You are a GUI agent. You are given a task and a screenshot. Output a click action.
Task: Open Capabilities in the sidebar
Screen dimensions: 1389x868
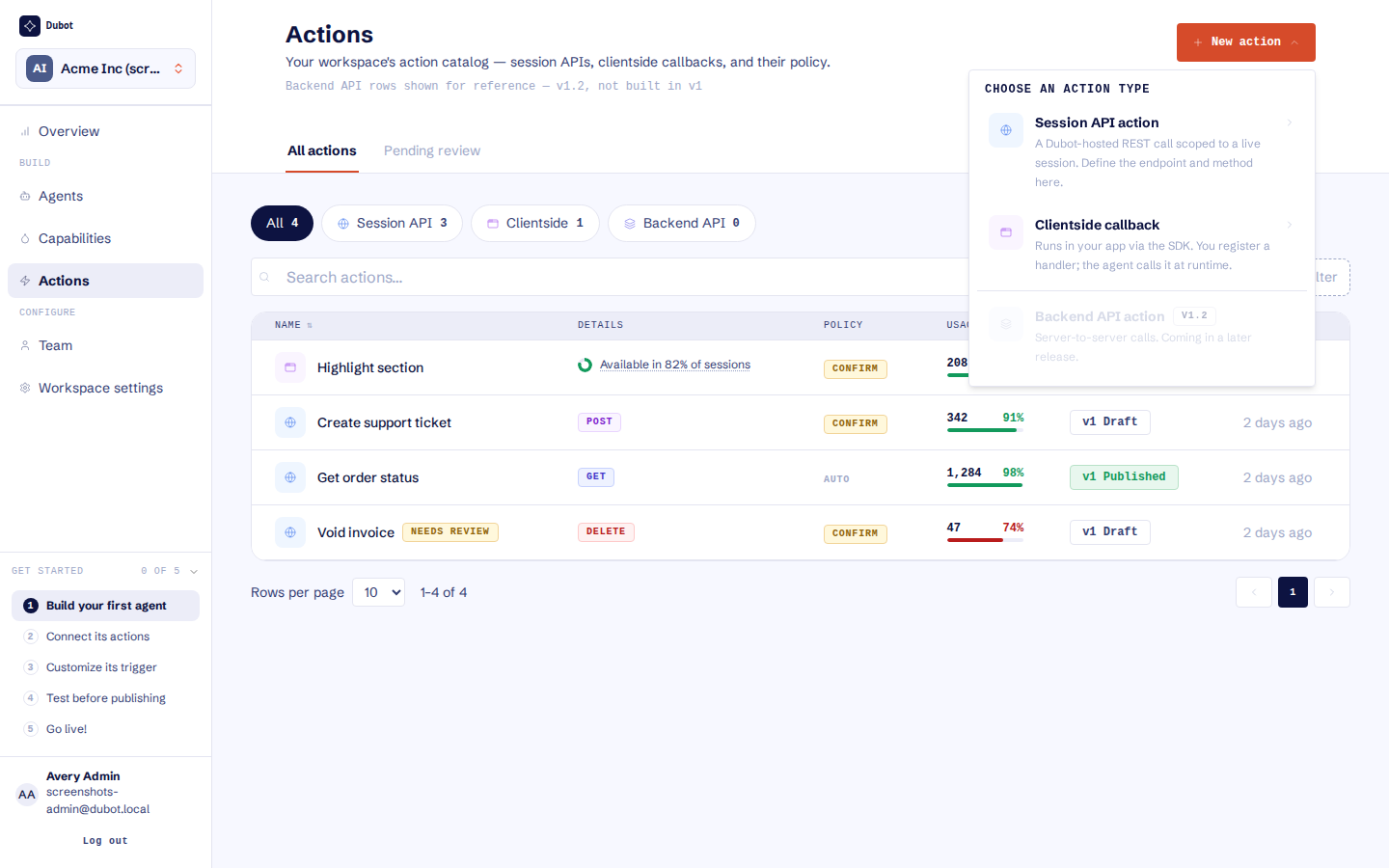[106, 238]
